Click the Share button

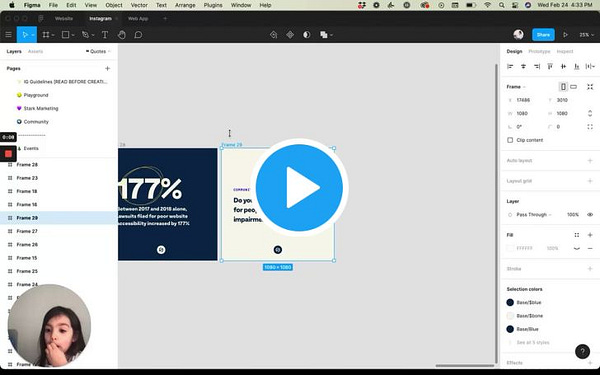(x=543, y=35)
